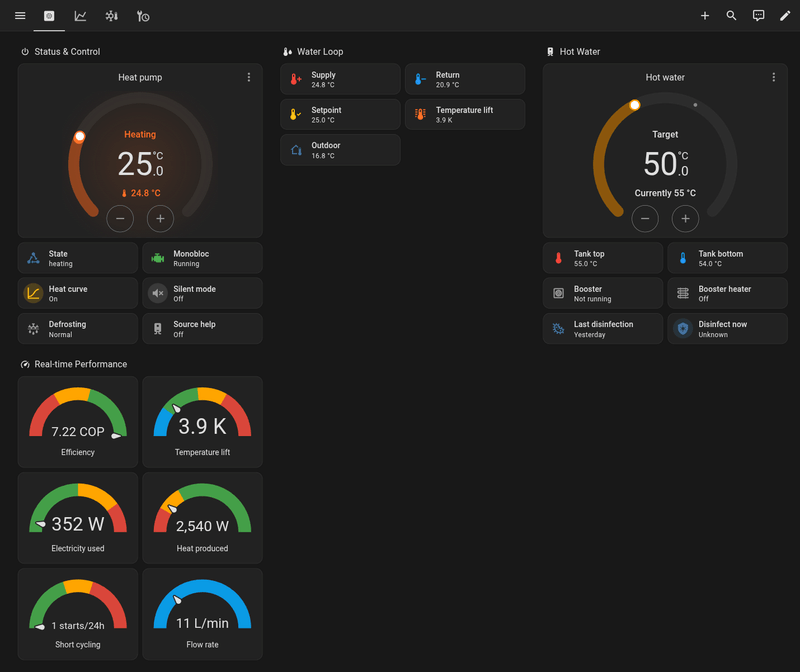The height and width of the screenshot is (672, 800).
Task: Click the Hot water dial slider handle
Action: (635, 105)
